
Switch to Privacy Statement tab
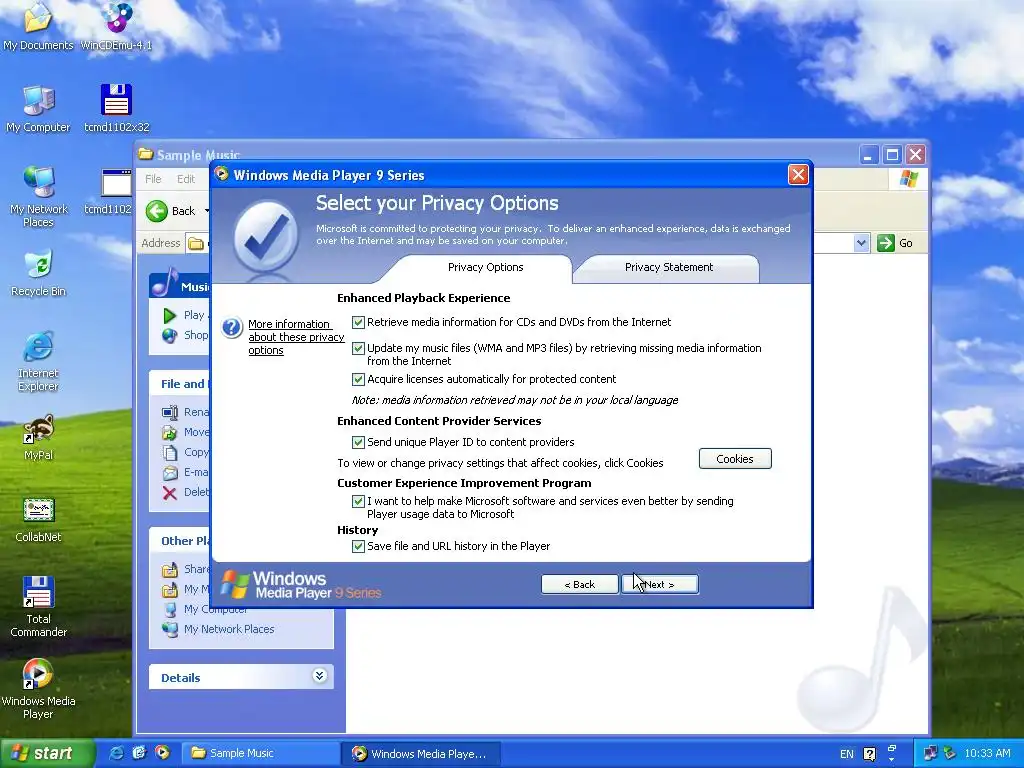pyautogui.click(x=668, y=267)
